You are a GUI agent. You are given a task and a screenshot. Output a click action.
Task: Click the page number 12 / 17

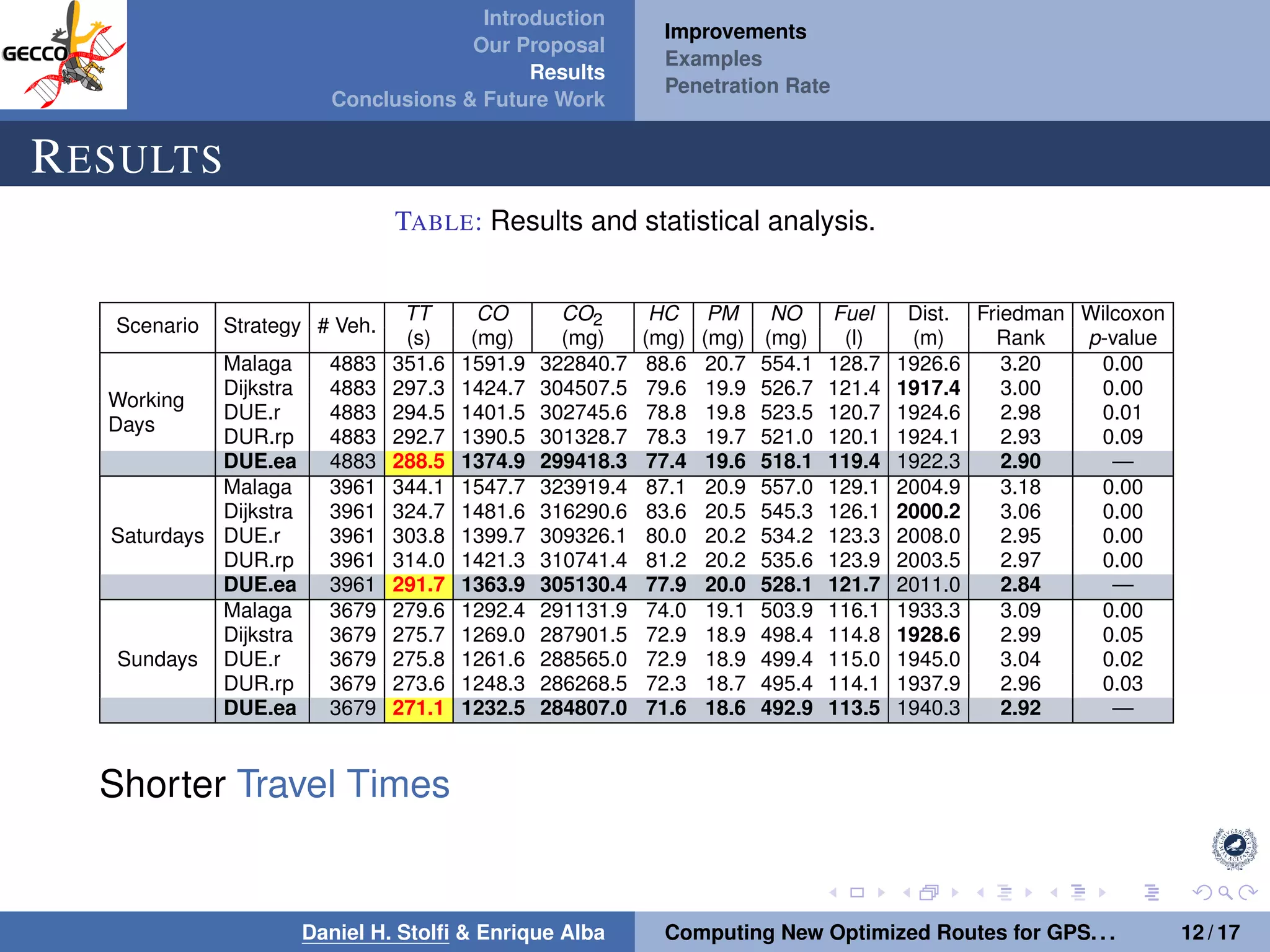pos(1210,932)
